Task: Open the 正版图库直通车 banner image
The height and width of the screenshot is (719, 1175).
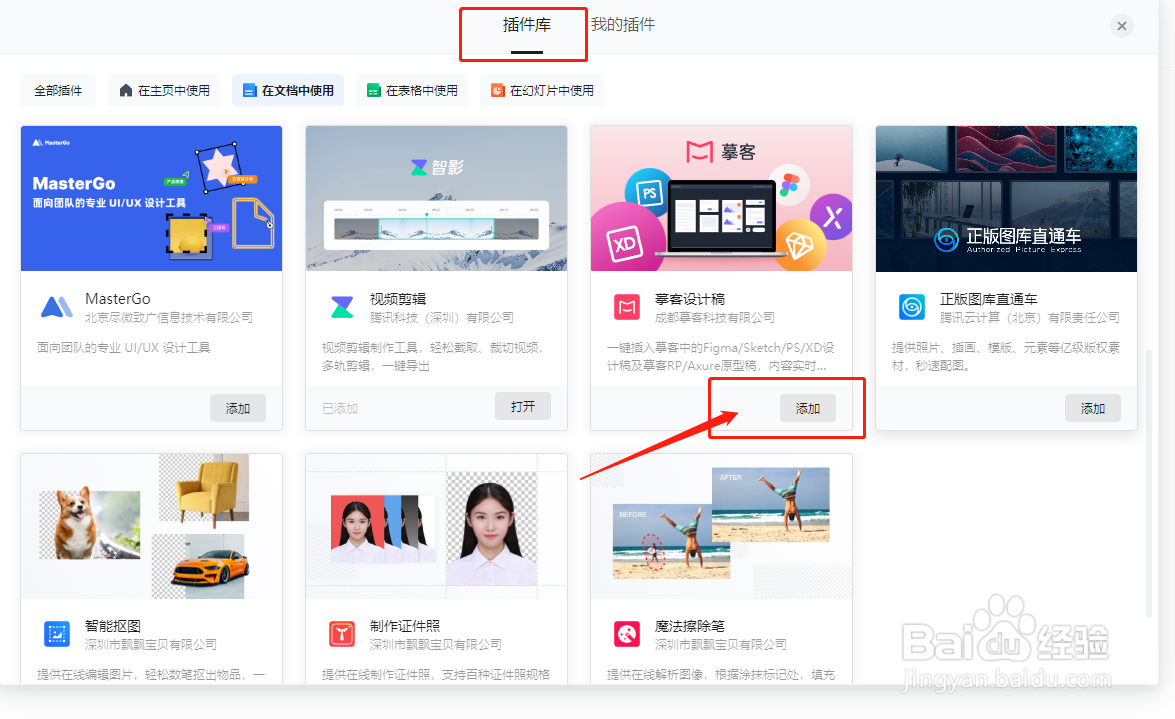Action: pyautogui.click(x=1006, y=199)
